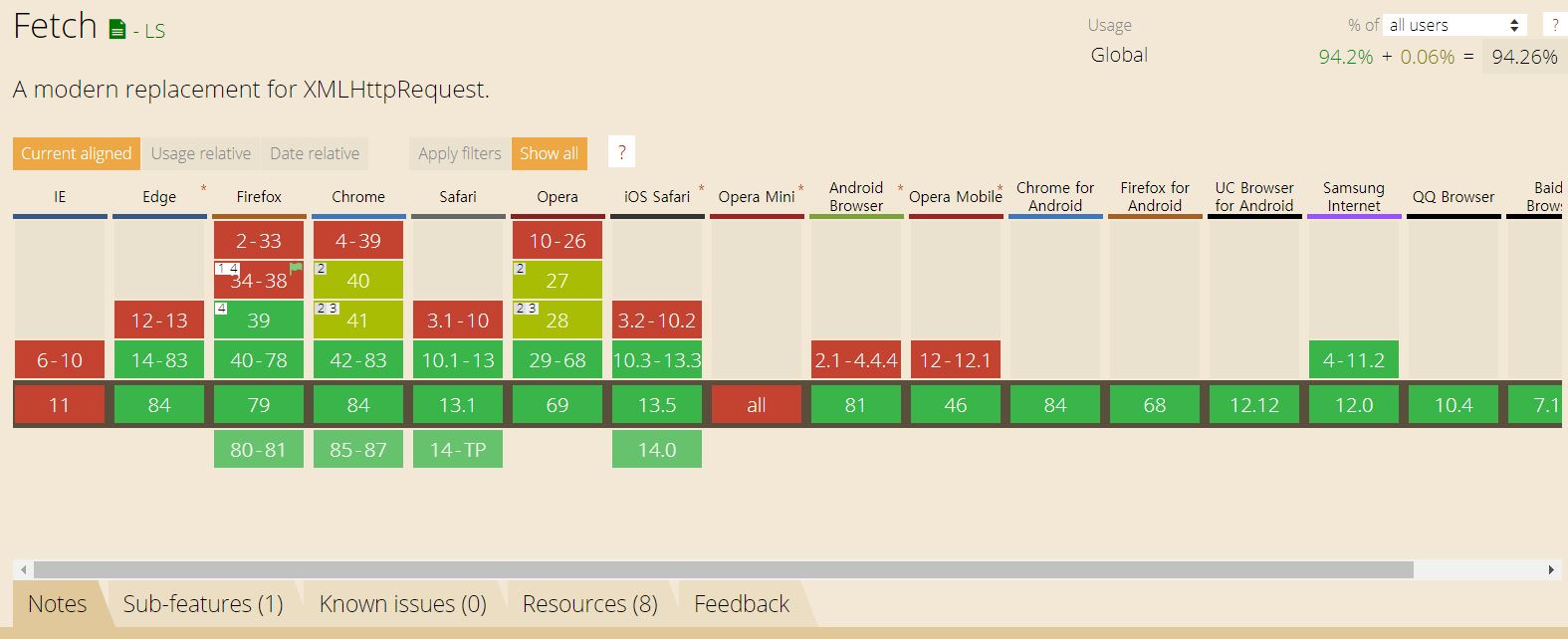Click the iOS Safari column header
The width and height of the screenshot is (1568, 639).
pyautogui.click(x=657, y=197)
